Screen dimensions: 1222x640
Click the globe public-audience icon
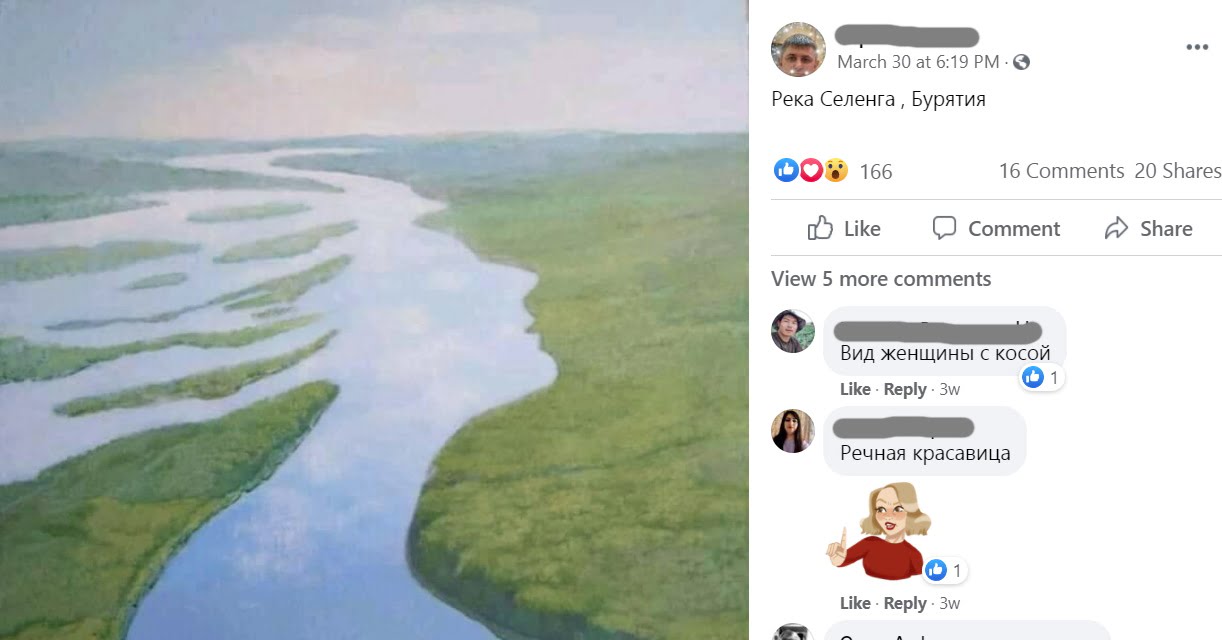coord(1021,62)
